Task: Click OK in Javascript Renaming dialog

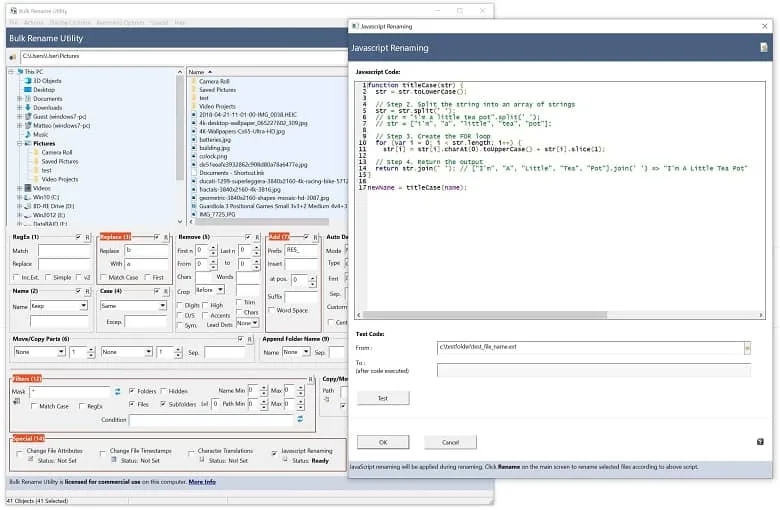Action: (x=383, y=442)
